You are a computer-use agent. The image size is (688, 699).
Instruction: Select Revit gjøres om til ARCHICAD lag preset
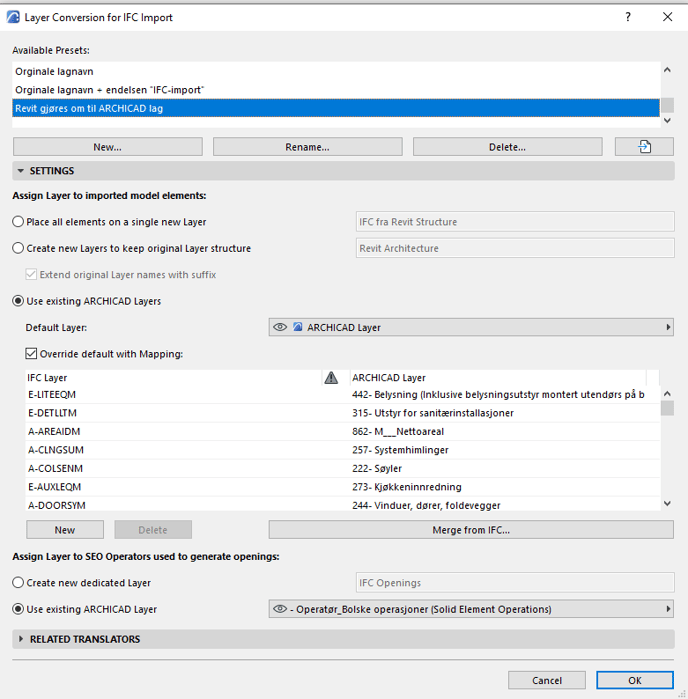click(x=336, y=108)
